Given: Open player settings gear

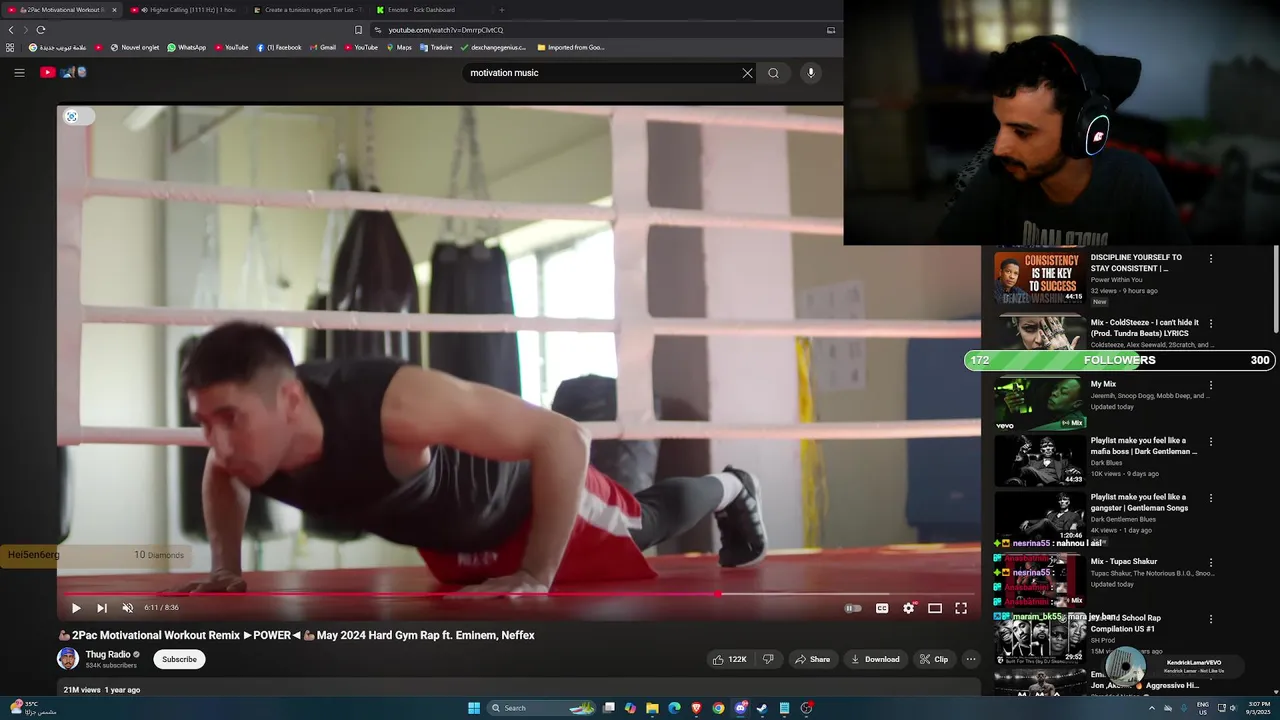Looking at the screenshot, I should coord(909,608).
